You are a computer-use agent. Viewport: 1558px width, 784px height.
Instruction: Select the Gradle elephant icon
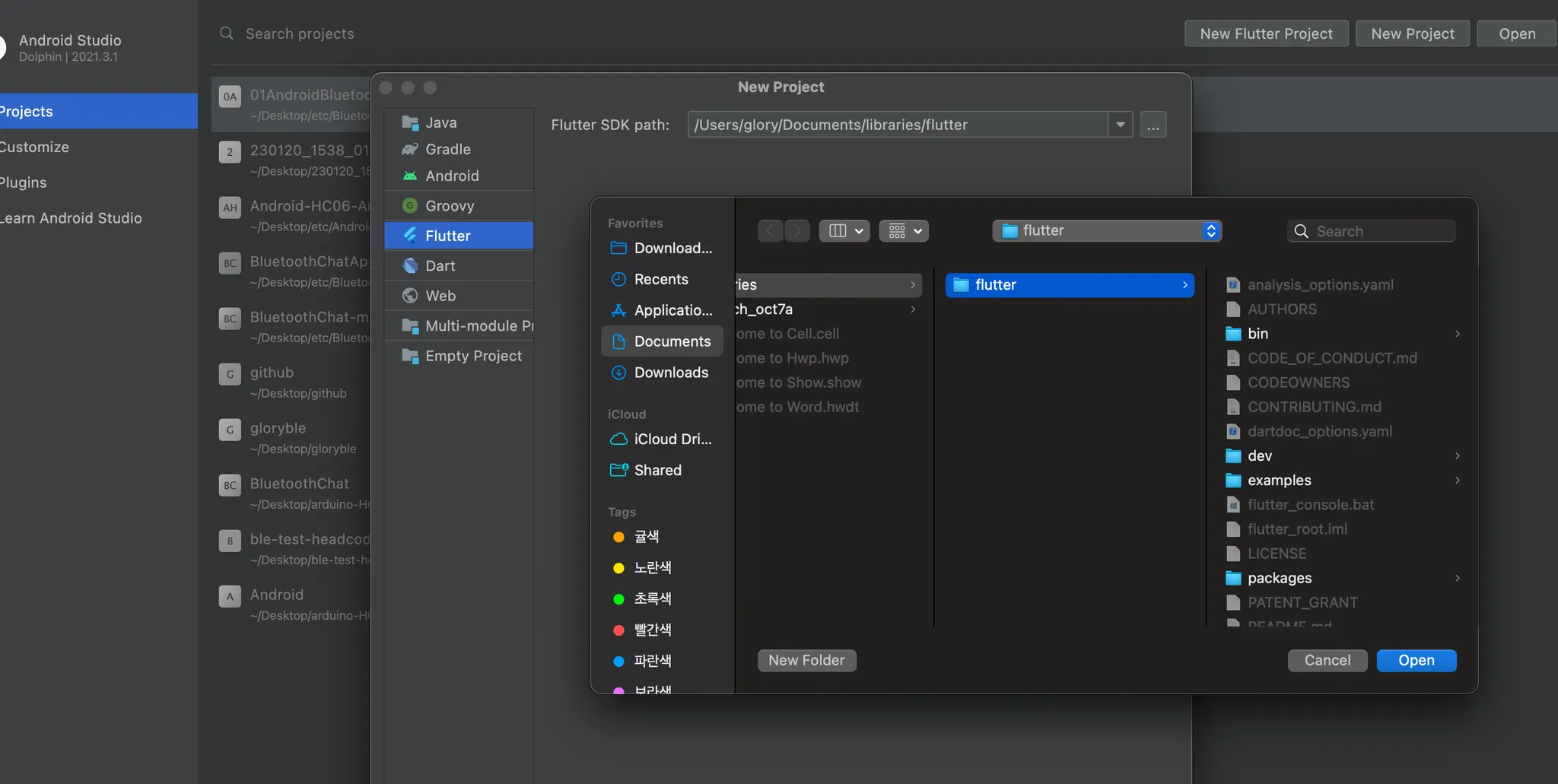(x=410, y=149)
